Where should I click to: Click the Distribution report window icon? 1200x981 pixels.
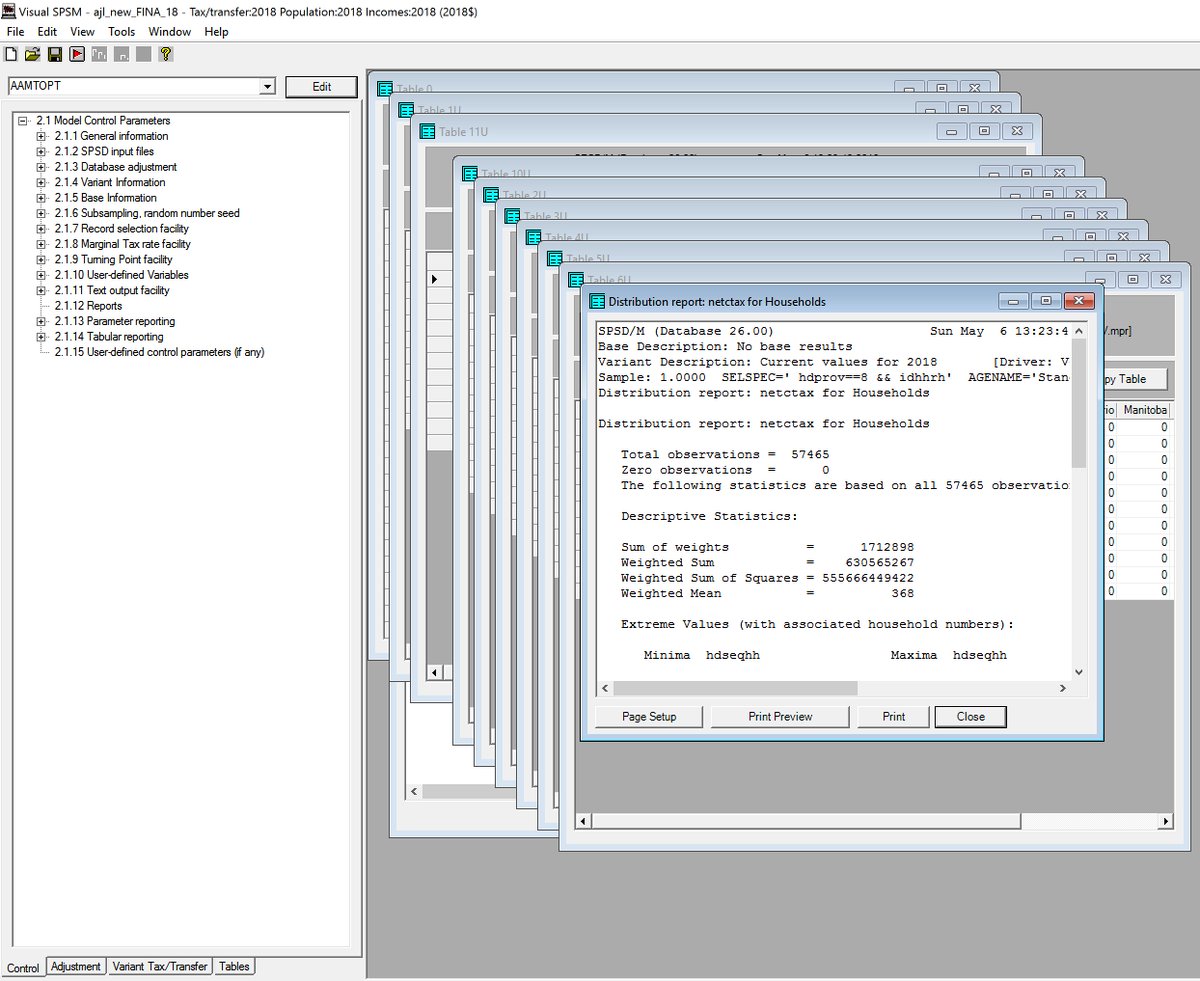click(597, 301)
